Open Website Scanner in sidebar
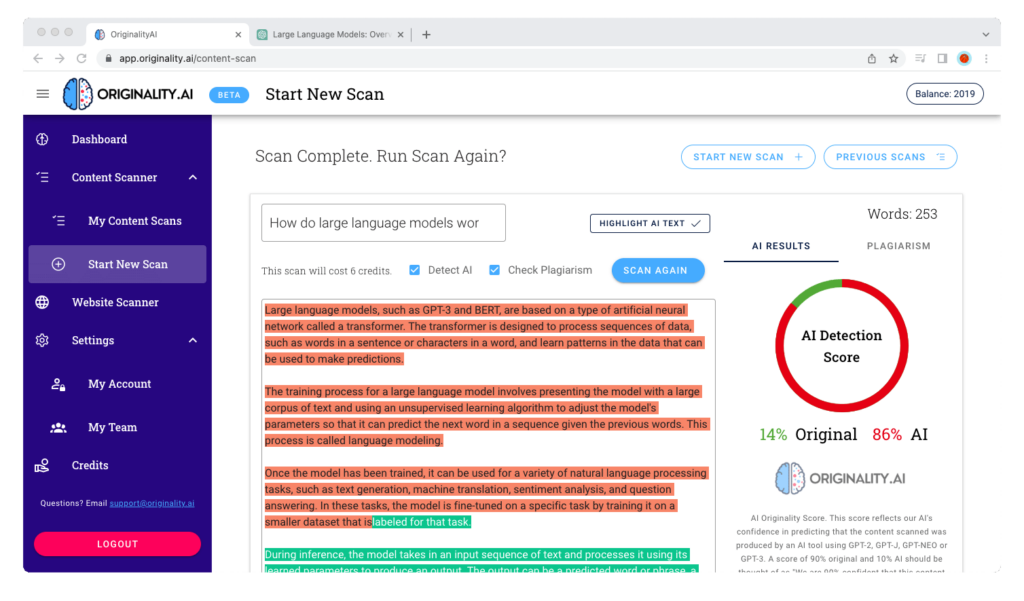 pyautogui.click(x=118, y=302)
